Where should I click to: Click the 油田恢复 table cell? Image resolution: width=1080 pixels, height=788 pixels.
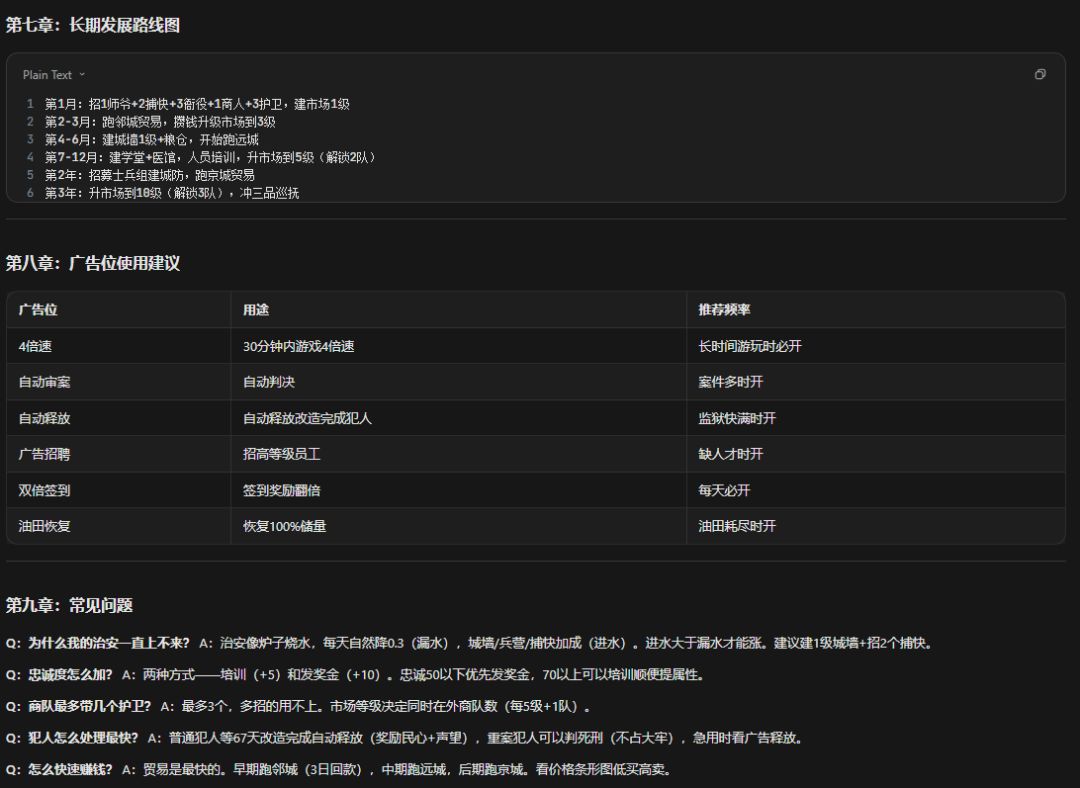click(118, 526)
